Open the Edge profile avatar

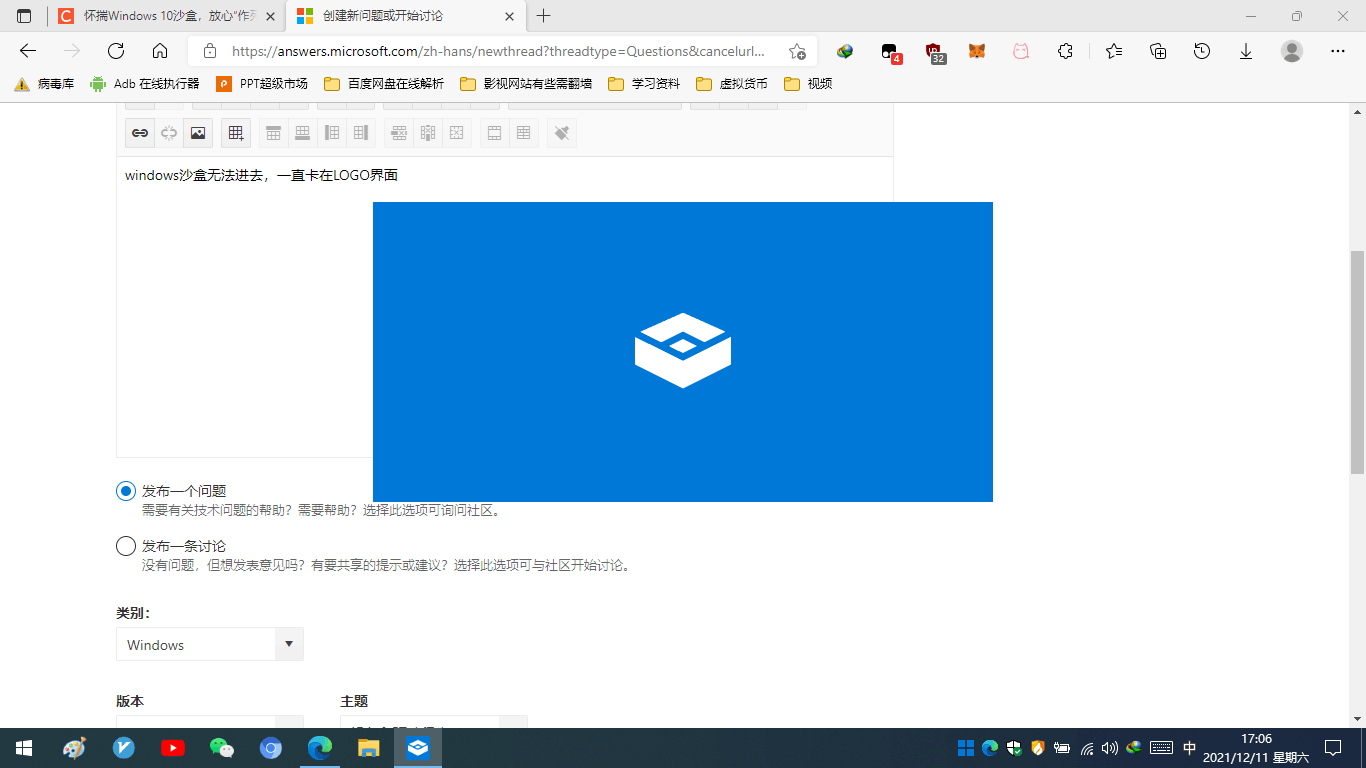click(1292, 51)
